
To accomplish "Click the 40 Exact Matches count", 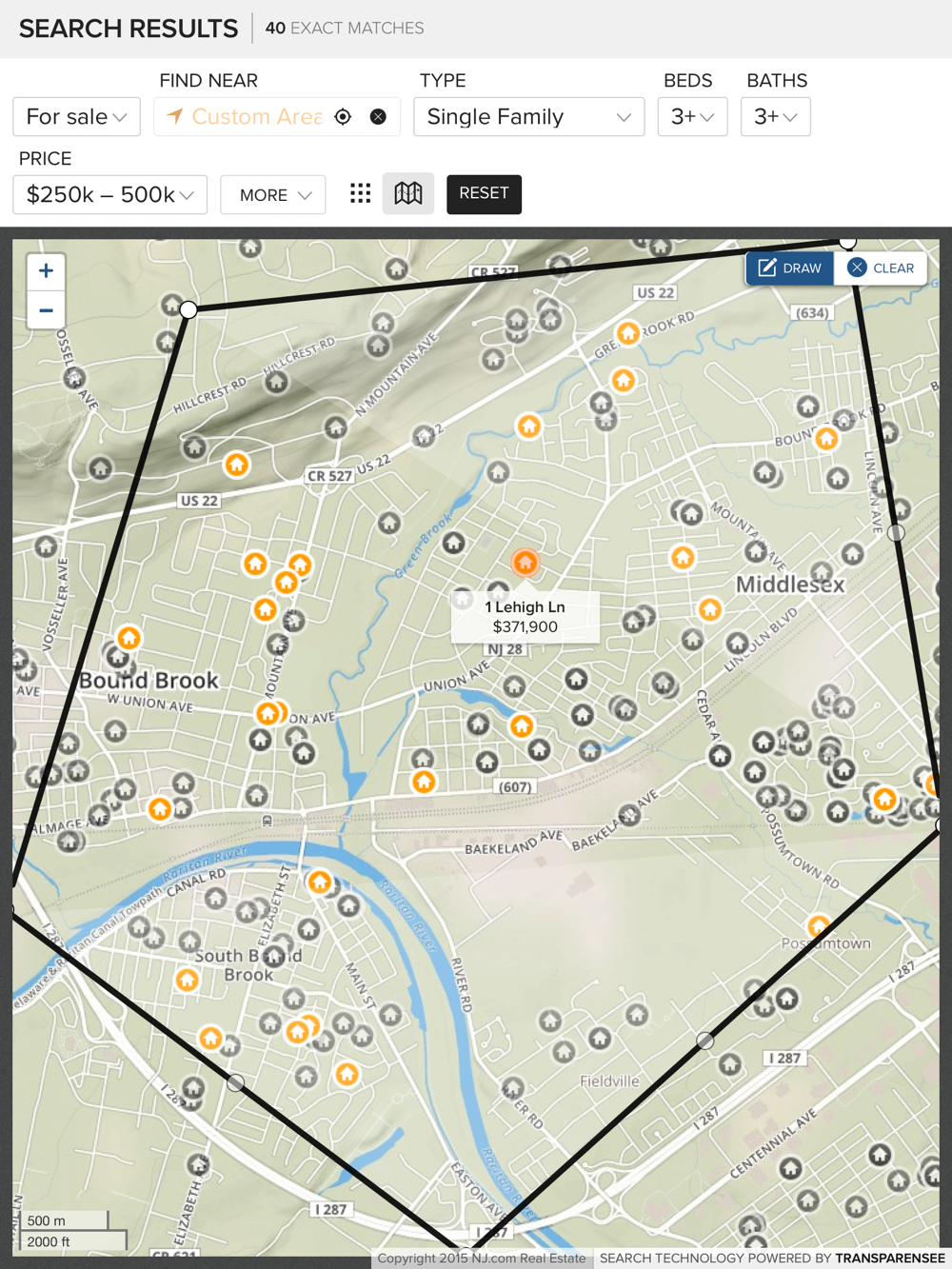I will point(345,29).
